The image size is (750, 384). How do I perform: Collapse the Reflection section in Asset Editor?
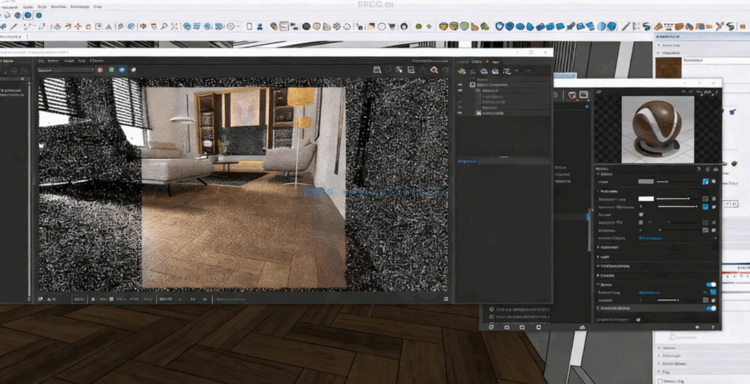coord(598,191)
